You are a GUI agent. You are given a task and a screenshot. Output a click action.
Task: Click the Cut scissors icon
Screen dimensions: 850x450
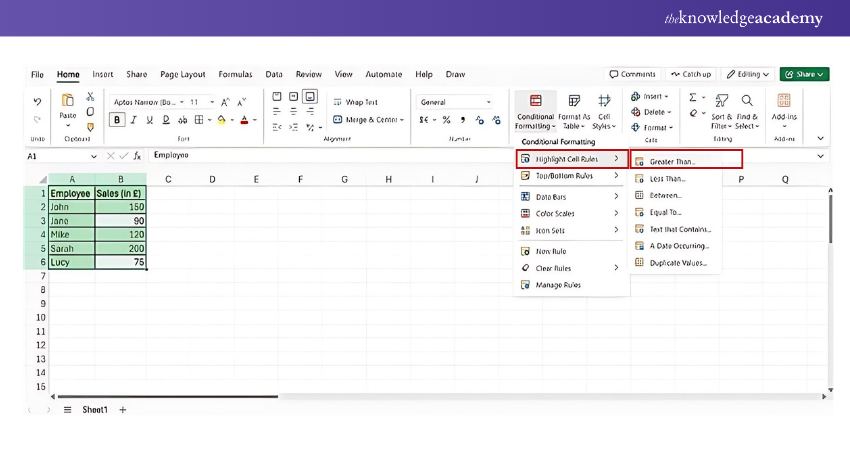(90, 97)
